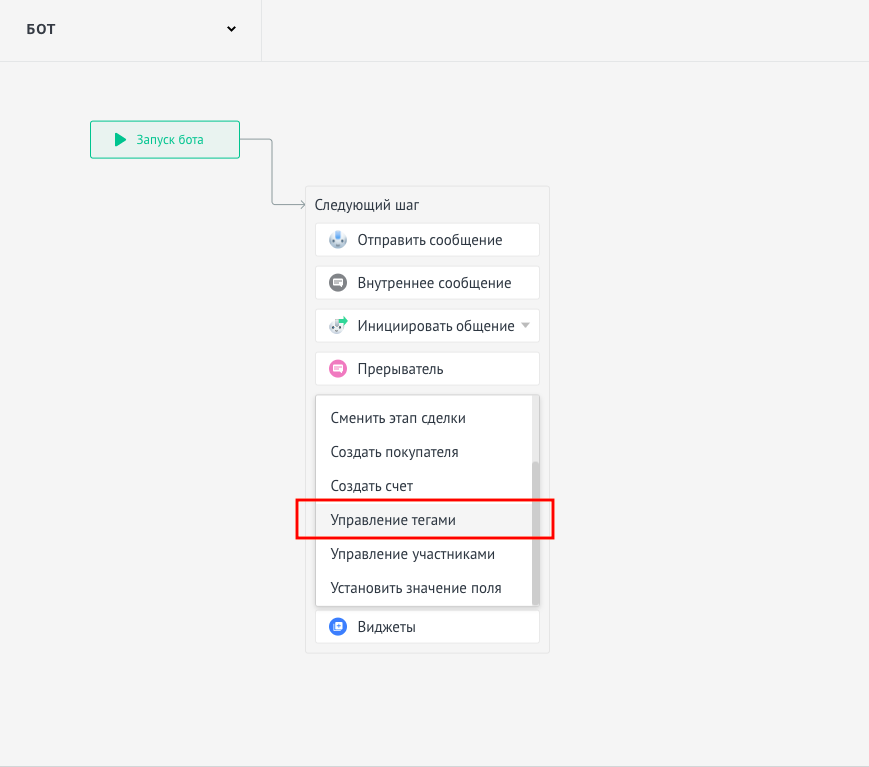
Task: Click the Виджеты step button
Action: point(427,627)
